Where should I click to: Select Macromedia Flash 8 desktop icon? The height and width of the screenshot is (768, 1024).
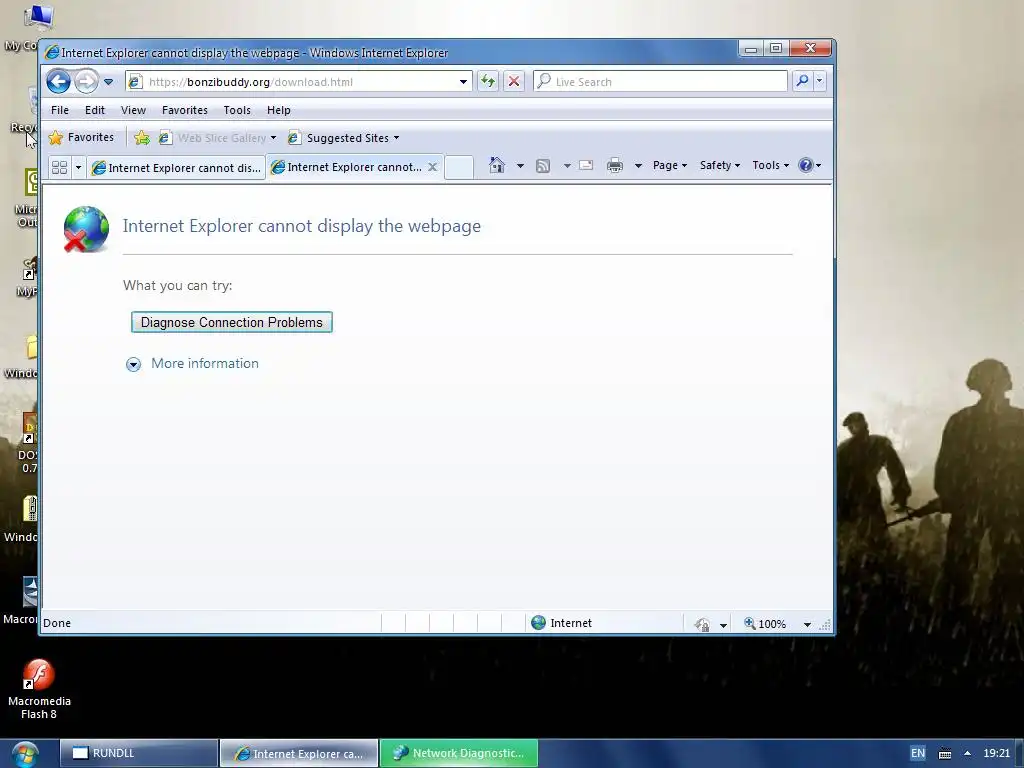point(39,690)
